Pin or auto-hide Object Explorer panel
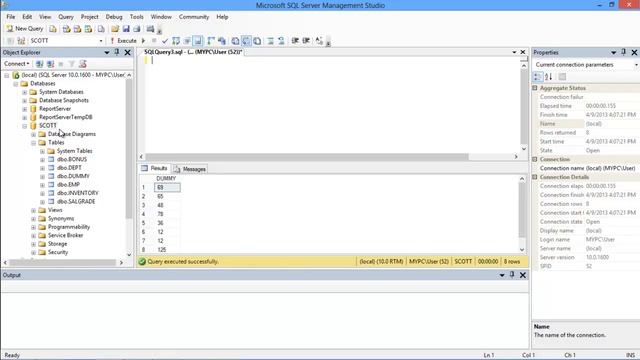 tap(117, 52)
